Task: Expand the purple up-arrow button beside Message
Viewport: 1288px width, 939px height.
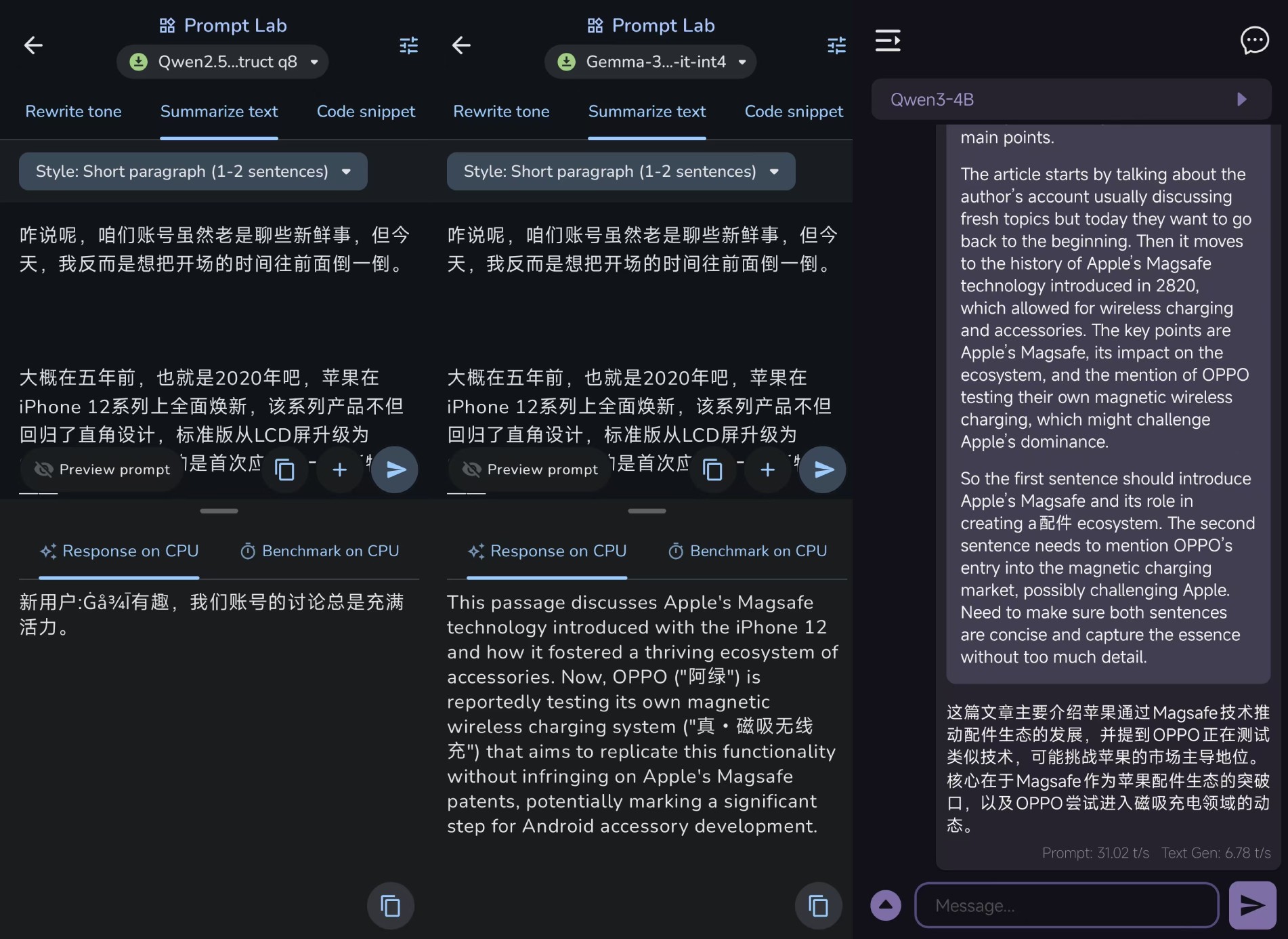Action: point(886,905)
